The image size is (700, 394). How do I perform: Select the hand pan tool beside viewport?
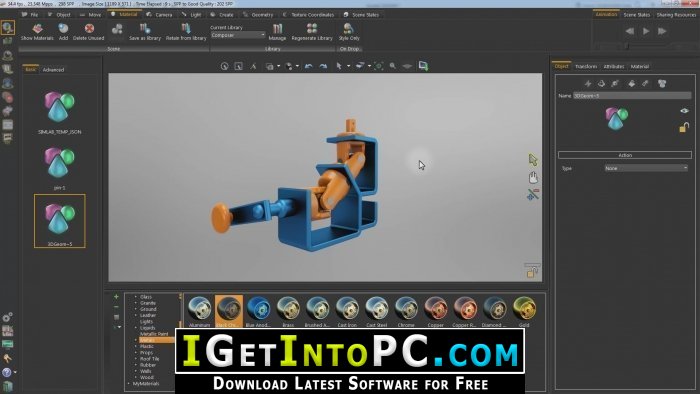tap(533, 177)
